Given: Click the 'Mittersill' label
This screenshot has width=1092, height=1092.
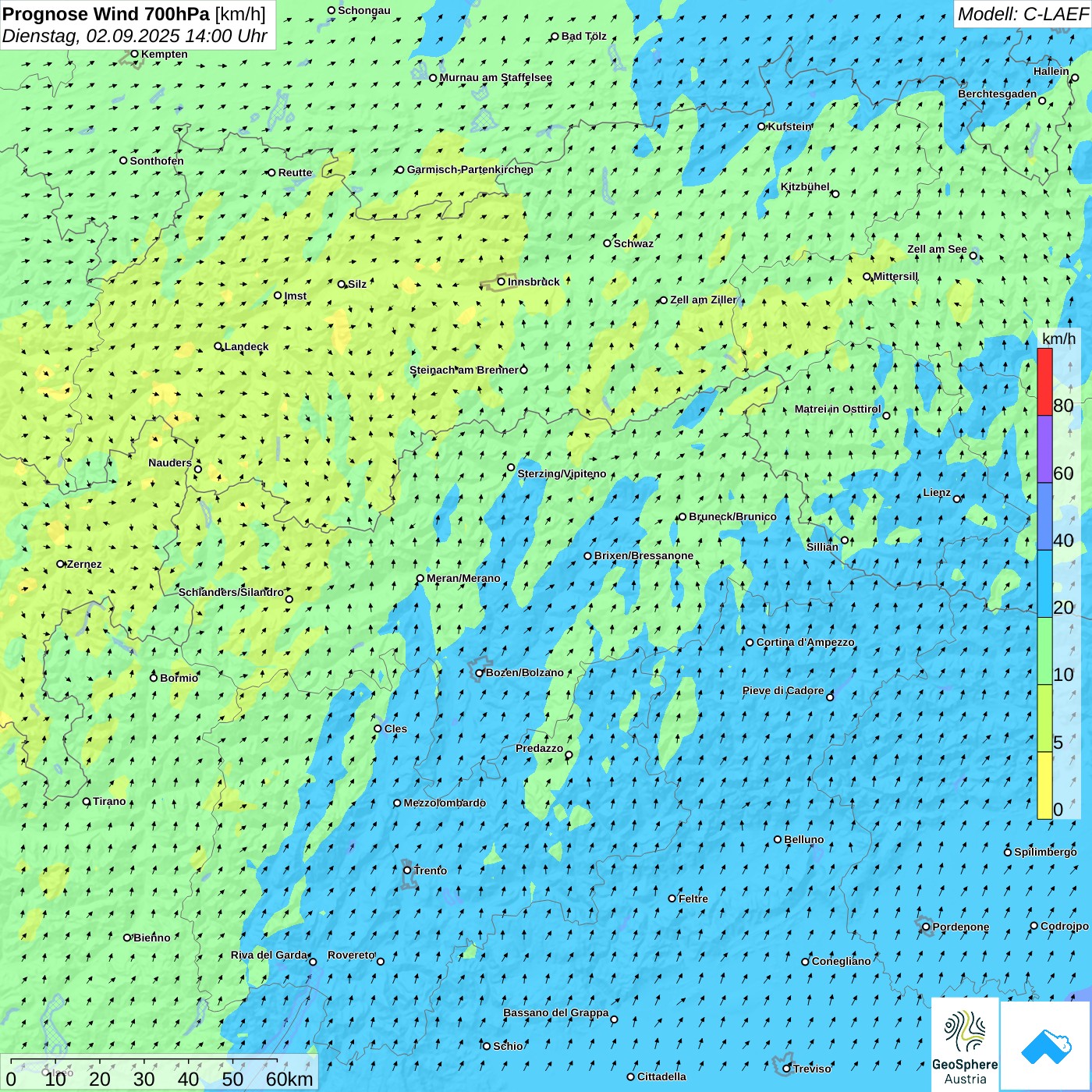Looking at the screenshot, I should pyautogui.click(x=895, y=276).
